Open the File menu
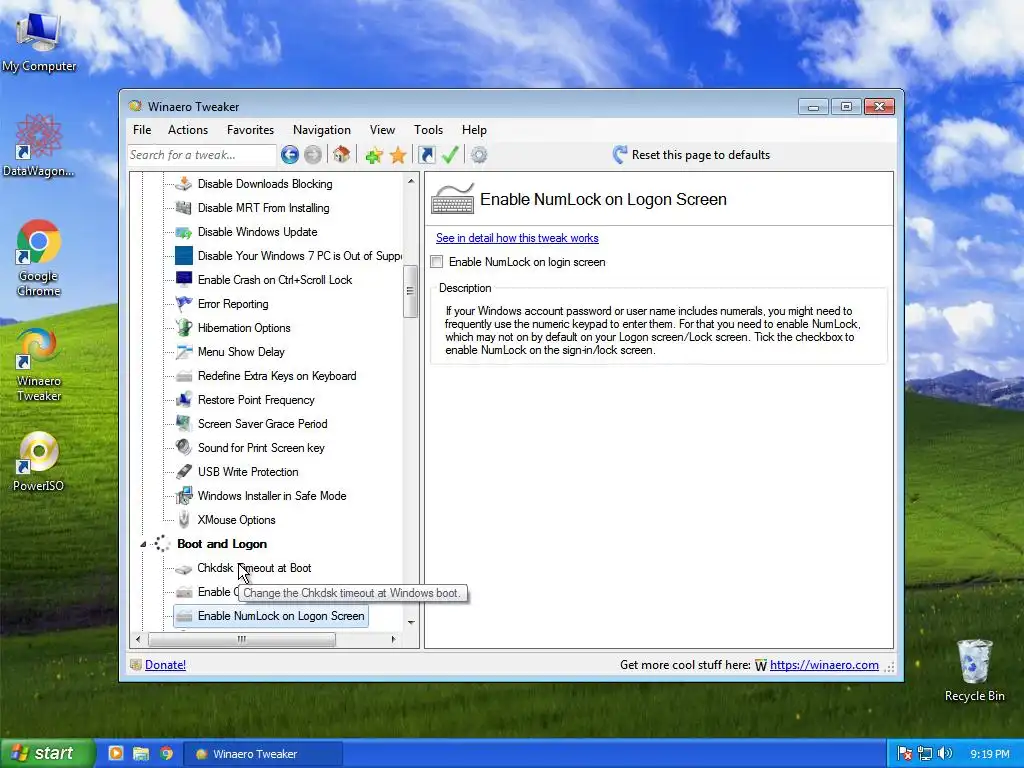Image resolution: width=1024 pixels, height=768 pixels. point(142,130)
